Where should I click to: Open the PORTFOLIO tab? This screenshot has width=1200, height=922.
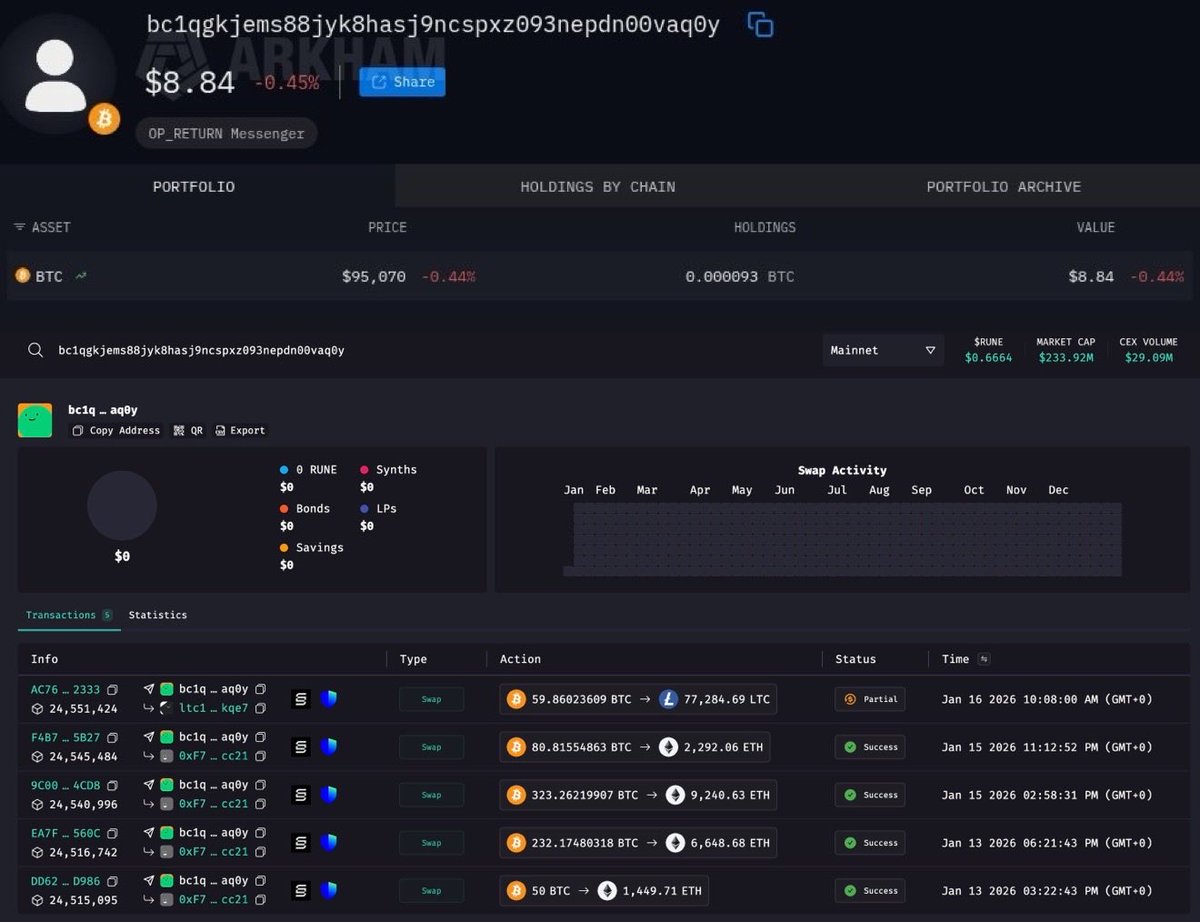click(x=194, y=187)
